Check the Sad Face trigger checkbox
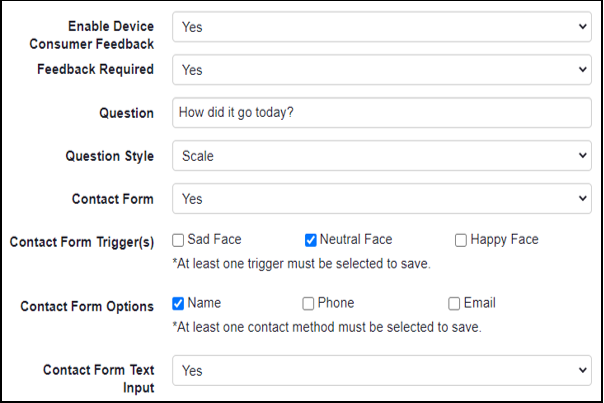The height and width of the screenshot is (403, 604). pos(178,240)
